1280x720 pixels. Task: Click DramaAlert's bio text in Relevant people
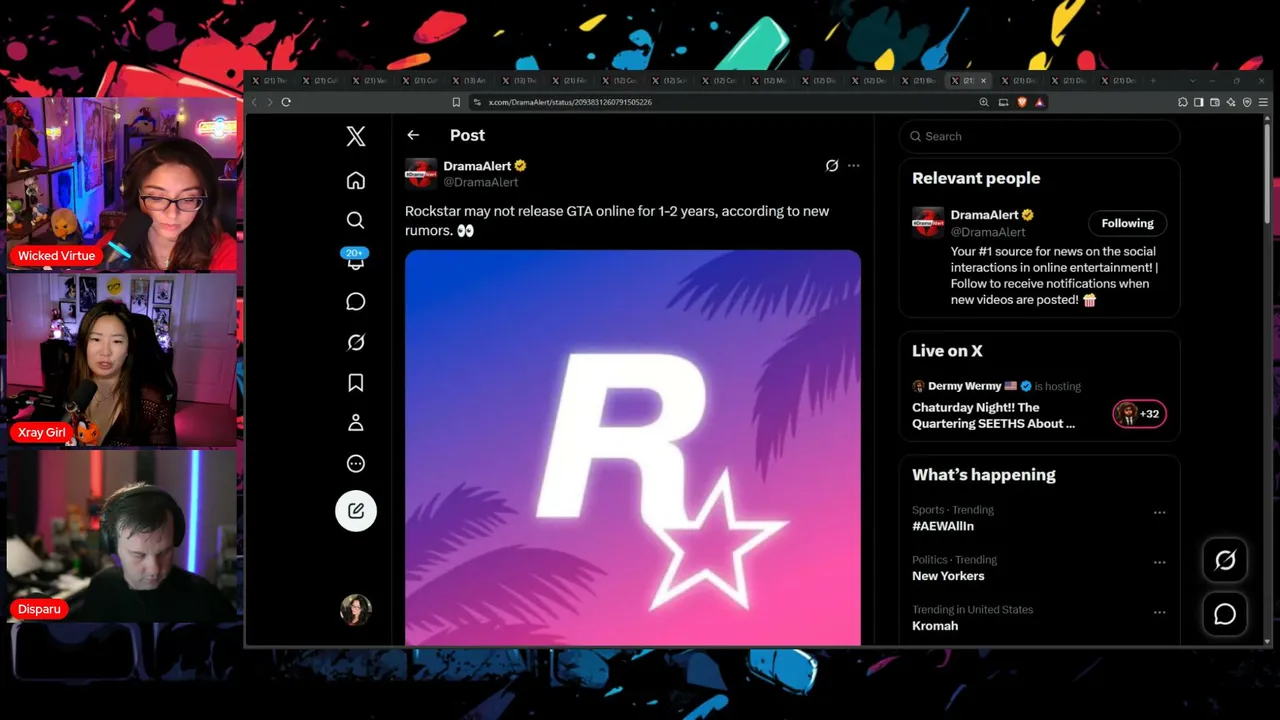pos(1054,276)
